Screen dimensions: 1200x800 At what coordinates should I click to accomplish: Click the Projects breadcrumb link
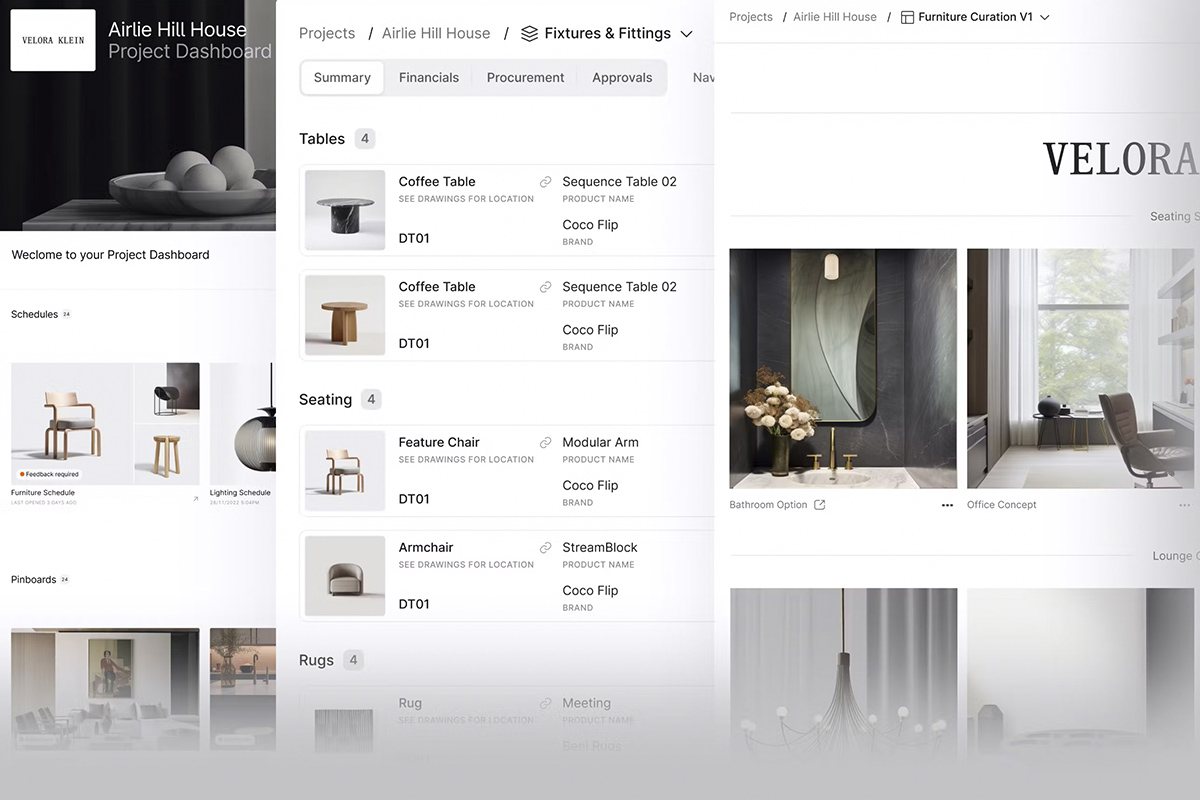(326, 33)
